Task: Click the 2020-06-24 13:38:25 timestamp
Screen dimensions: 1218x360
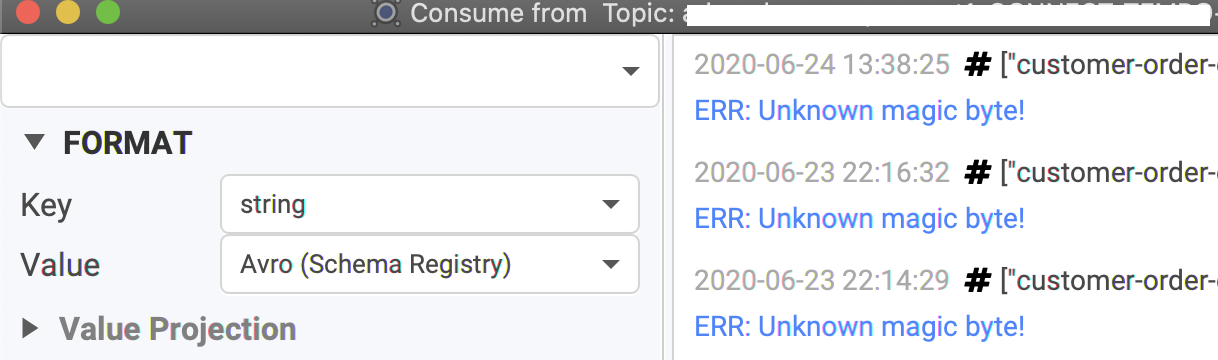Action: coord(822,65)
